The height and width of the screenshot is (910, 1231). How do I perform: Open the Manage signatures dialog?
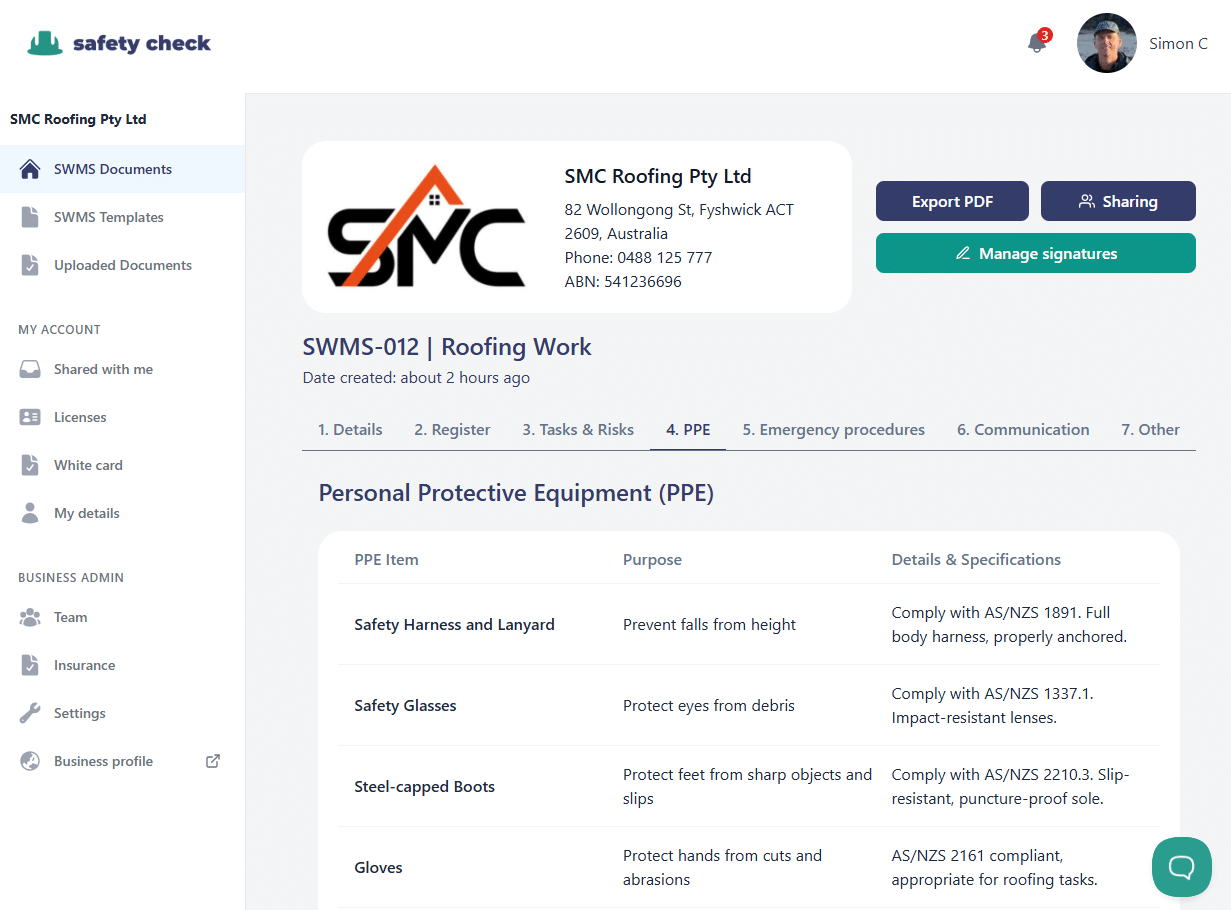click(1035, 253)
